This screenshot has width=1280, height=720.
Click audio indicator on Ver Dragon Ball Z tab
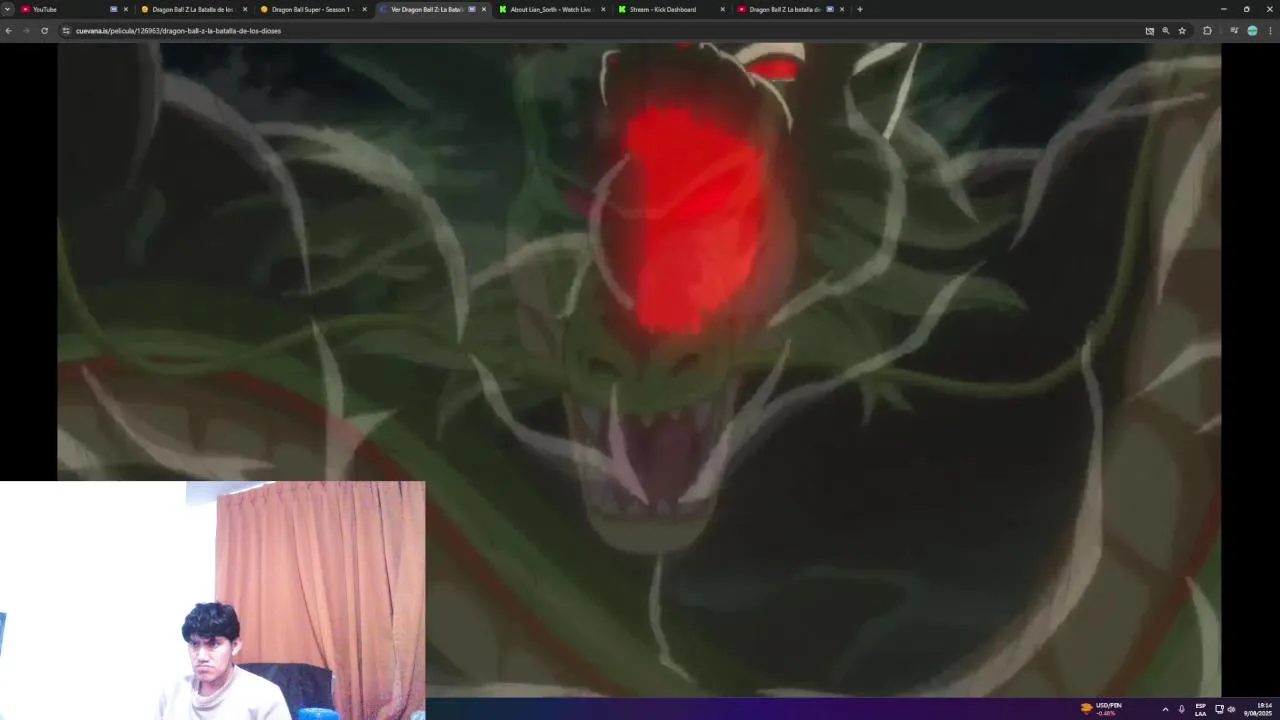(472, 9)
